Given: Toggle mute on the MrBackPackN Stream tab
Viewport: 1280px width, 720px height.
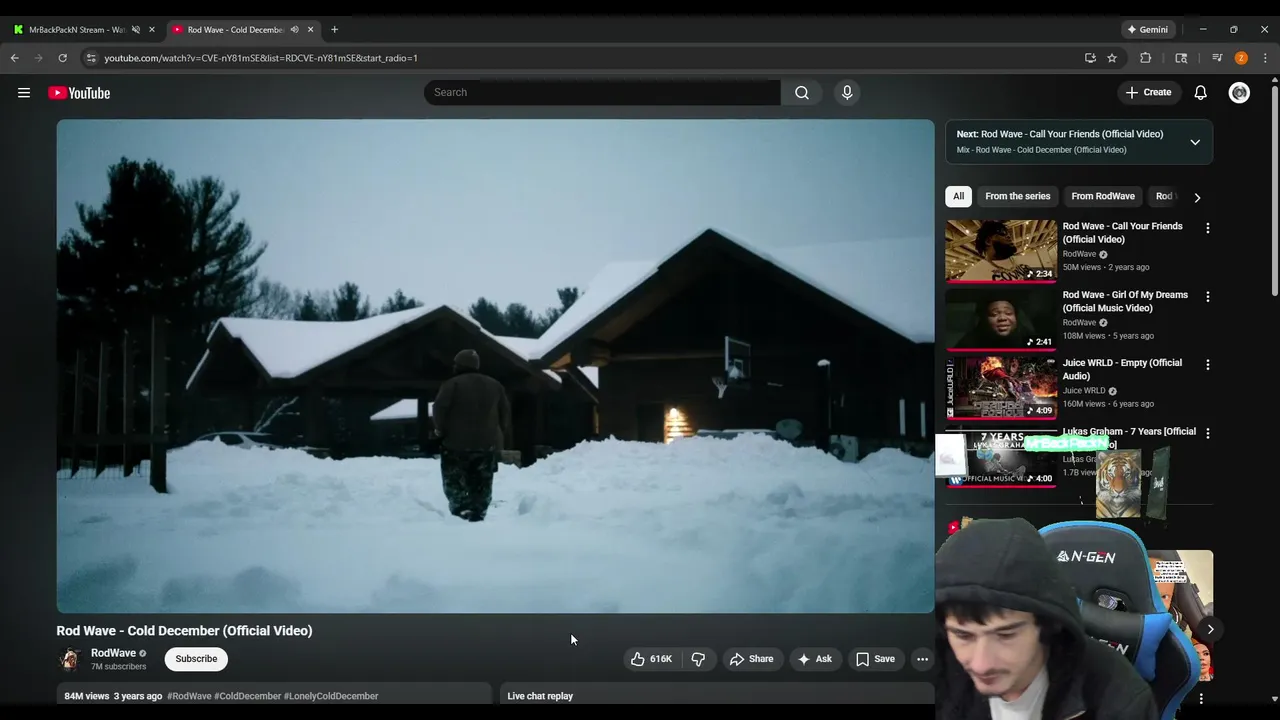Looking at the screenshot, I should [x=136, y=30].
